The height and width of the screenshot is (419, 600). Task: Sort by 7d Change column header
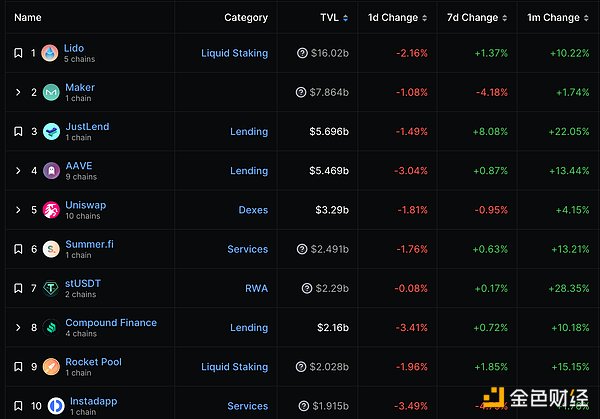(475, 18)
